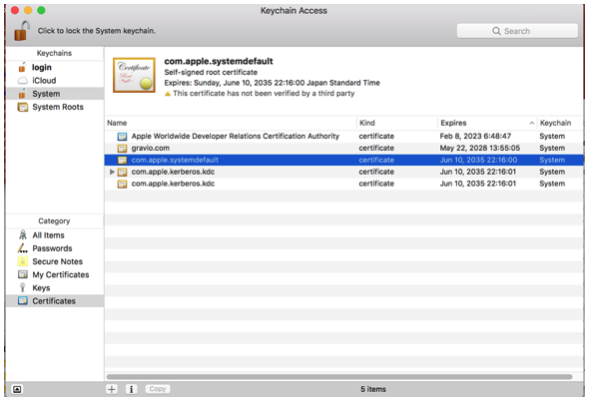Click the horizontal scrollbar of the list
The width and height of the screenshot is (590, 404).
(x=339, y=377)
